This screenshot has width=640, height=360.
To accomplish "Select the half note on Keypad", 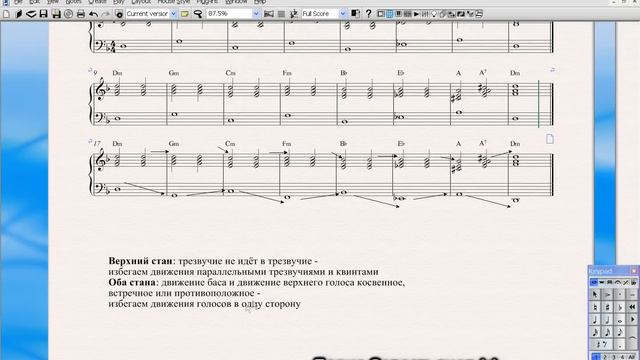I will point(608,319).
